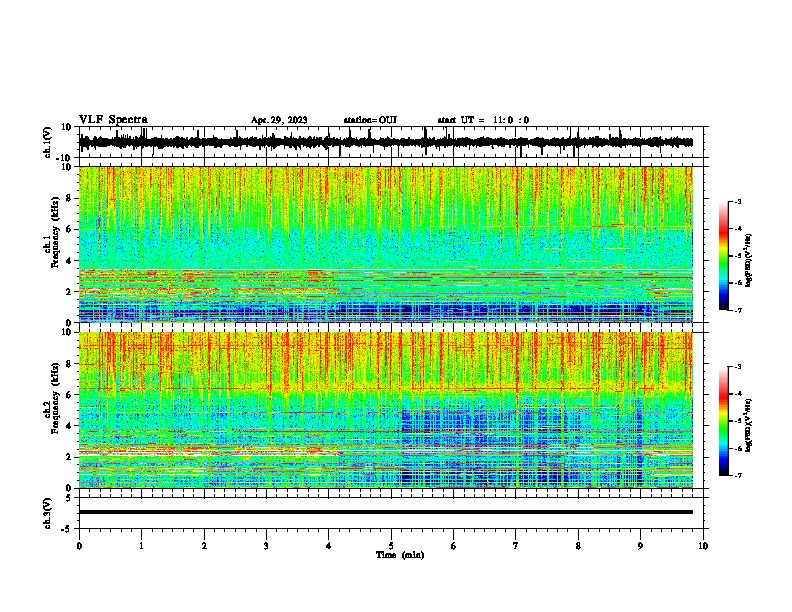
Task: Click the time axis tick label 5
Action: coord(391,546)
